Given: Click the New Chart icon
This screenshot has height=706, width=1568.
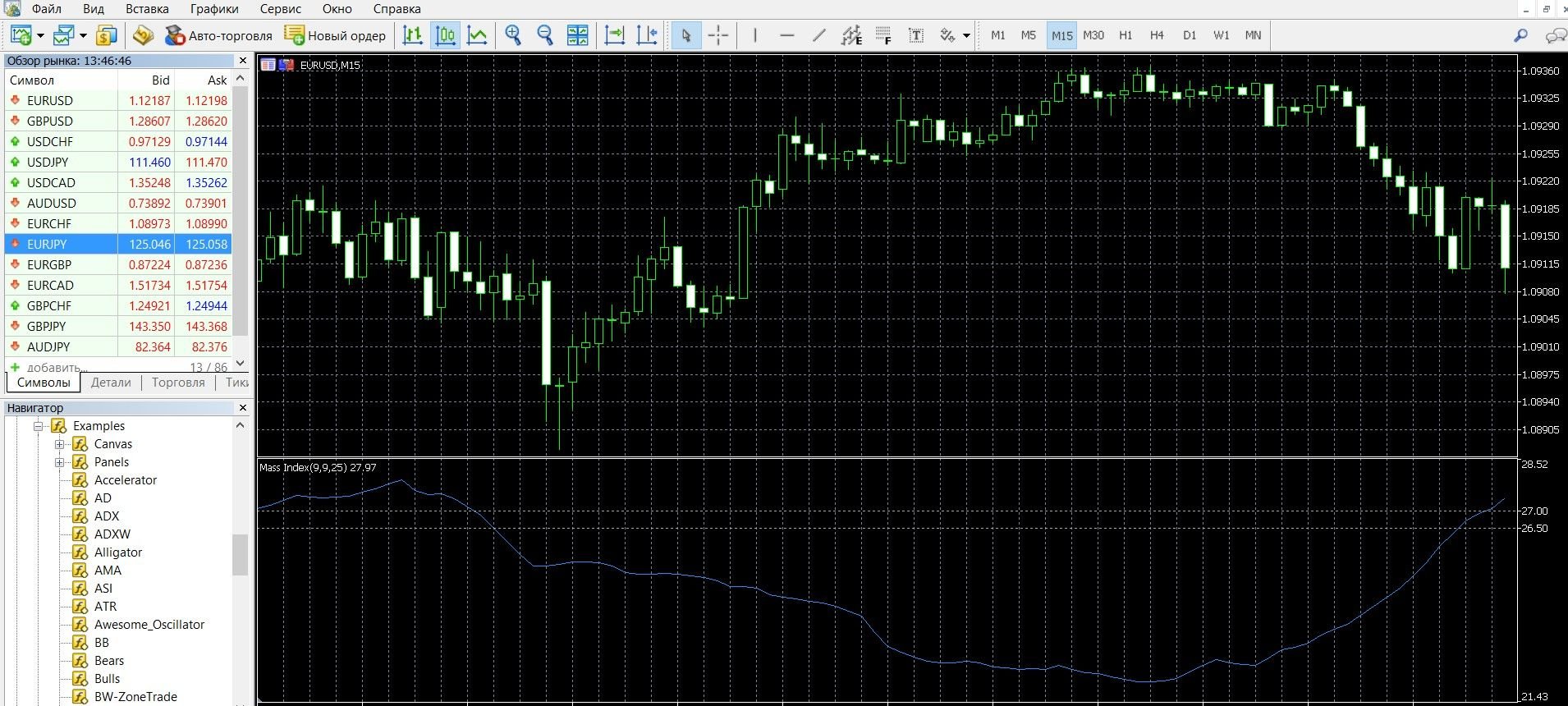Looking at the screenshot, I should point(21,35).
